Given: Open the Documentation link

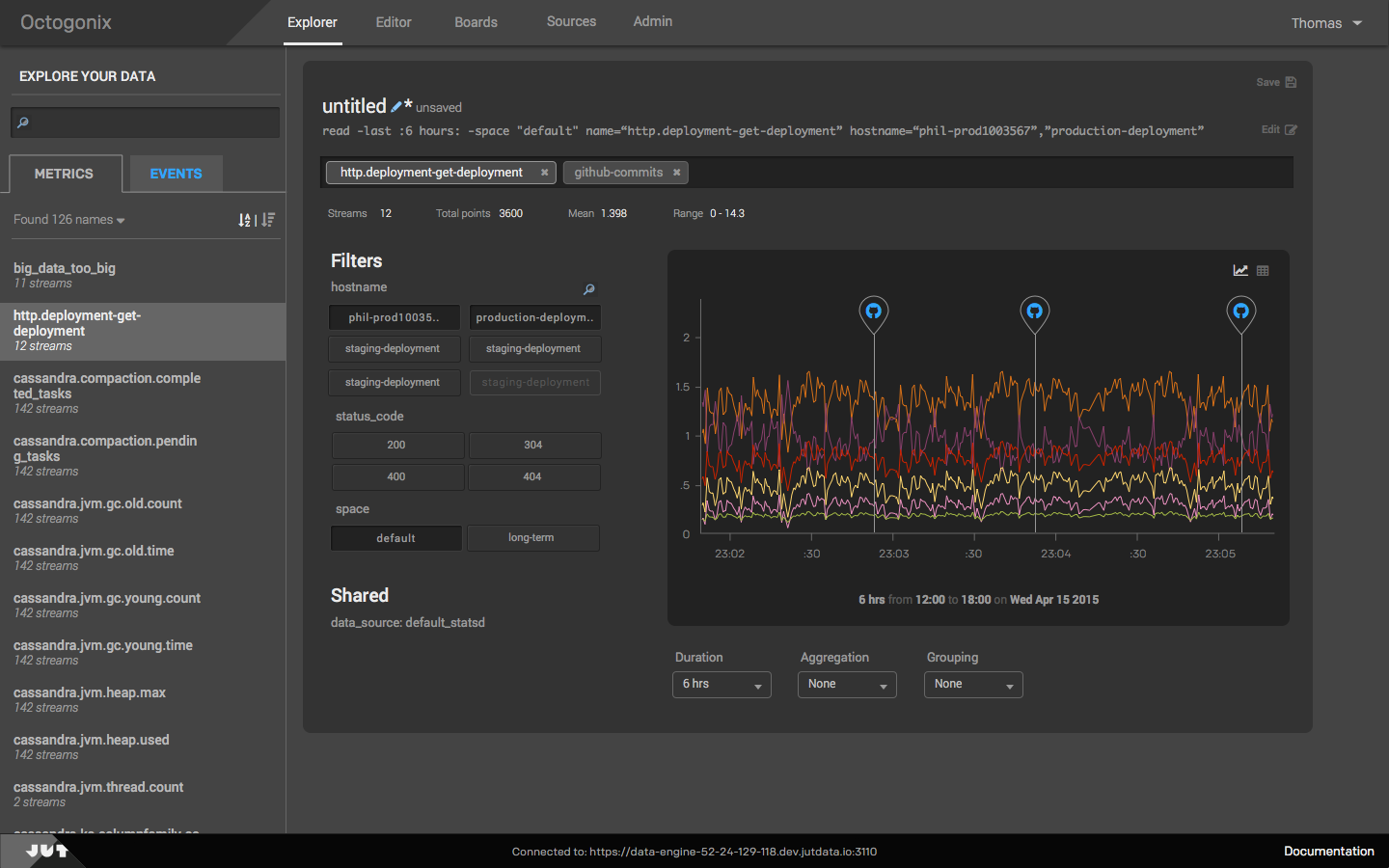Looking at the screenshot, I should point(1328,851).
